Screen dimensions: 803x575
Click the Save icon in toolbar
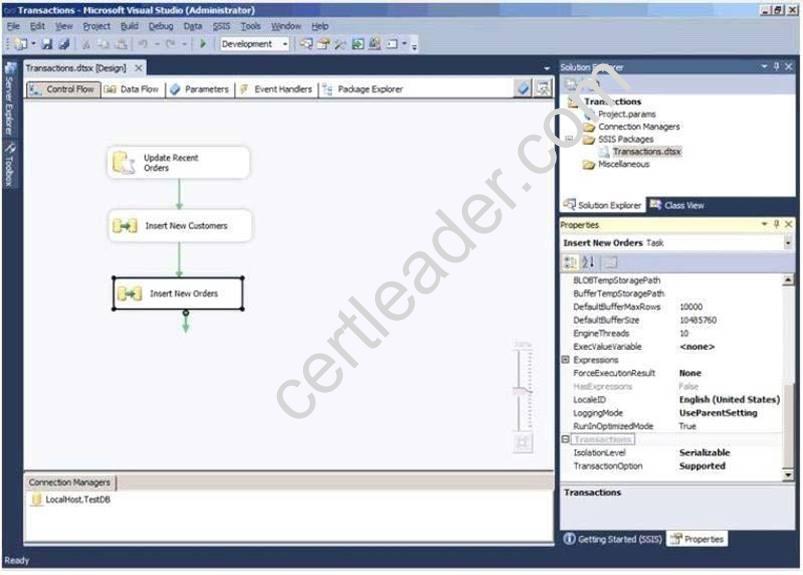(47, 44)
